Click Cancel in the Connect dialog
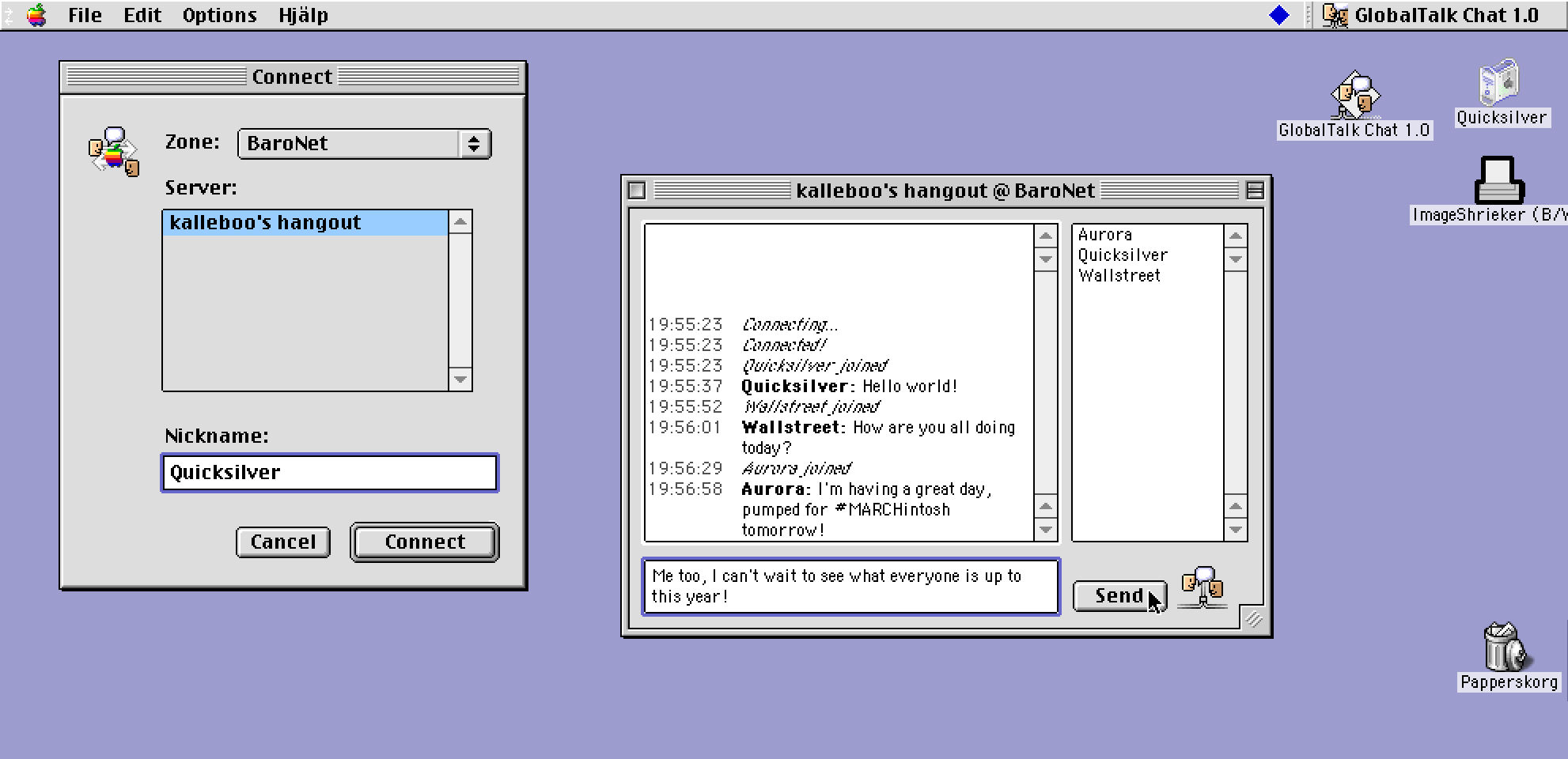1568x759 pixels. click(x=282, y=542)
